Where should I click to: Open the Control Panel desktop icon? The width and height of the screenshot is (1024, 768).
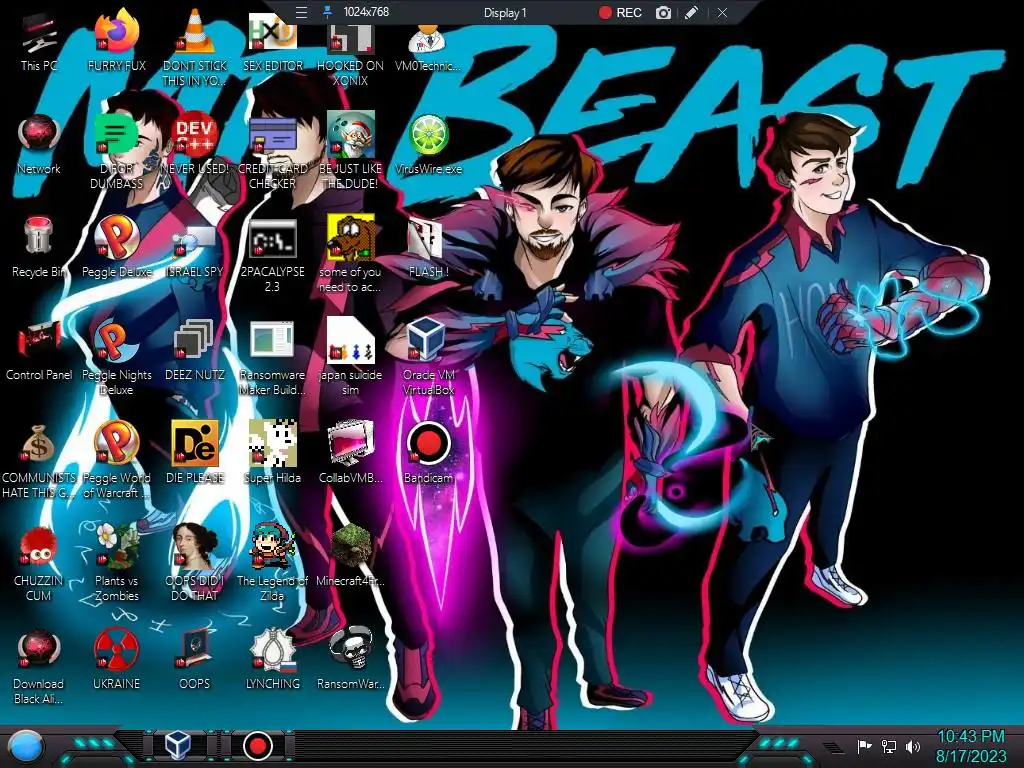pos(39,351)
